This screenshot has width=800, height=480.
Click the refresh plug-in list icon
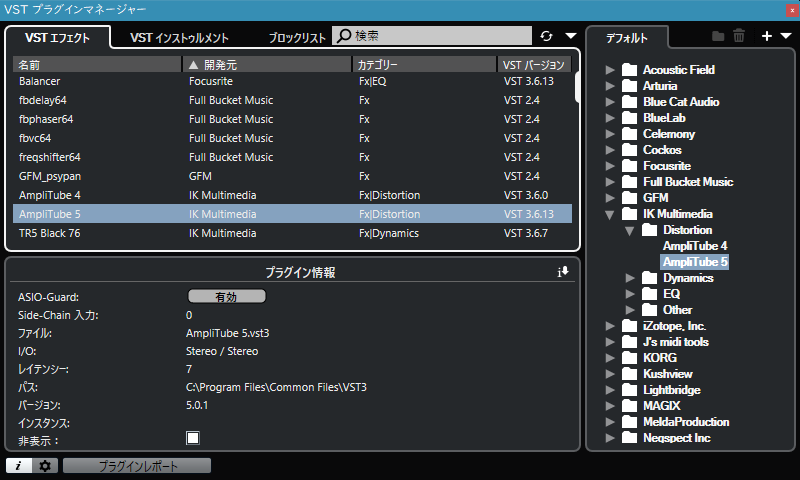coord(546,36)
